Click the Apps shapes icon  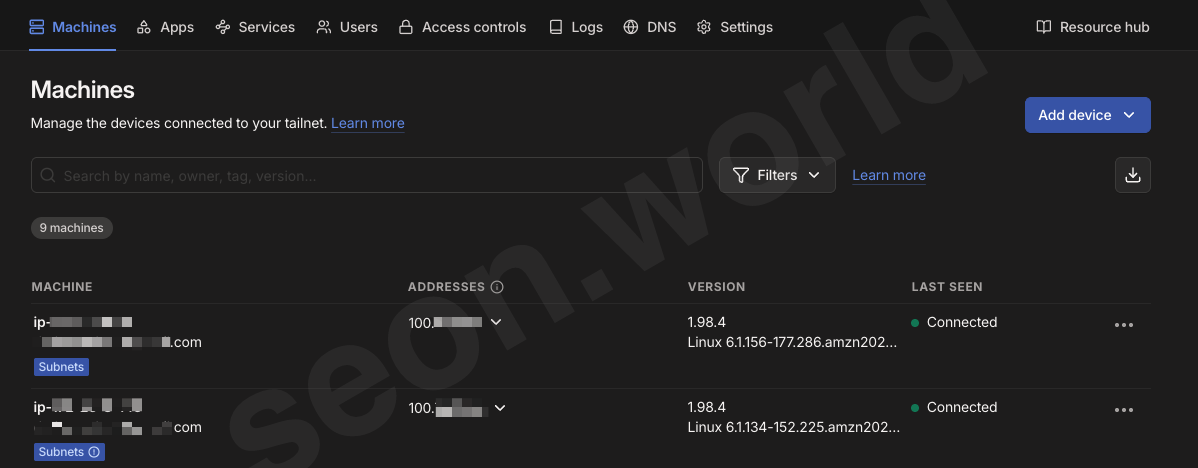click(x=144, y=27)
